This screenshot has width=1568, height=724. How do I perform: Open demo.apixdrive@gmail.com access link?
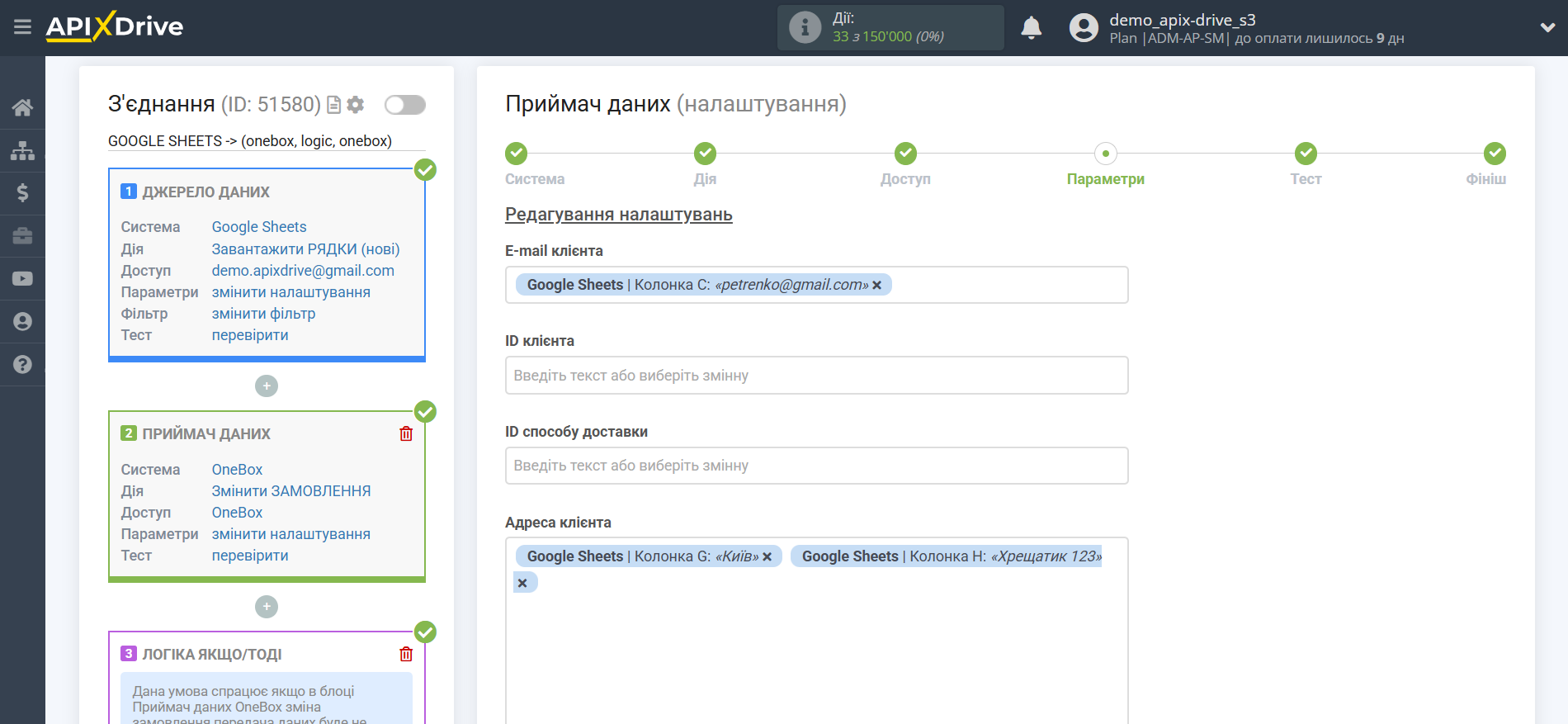(303, 270)
